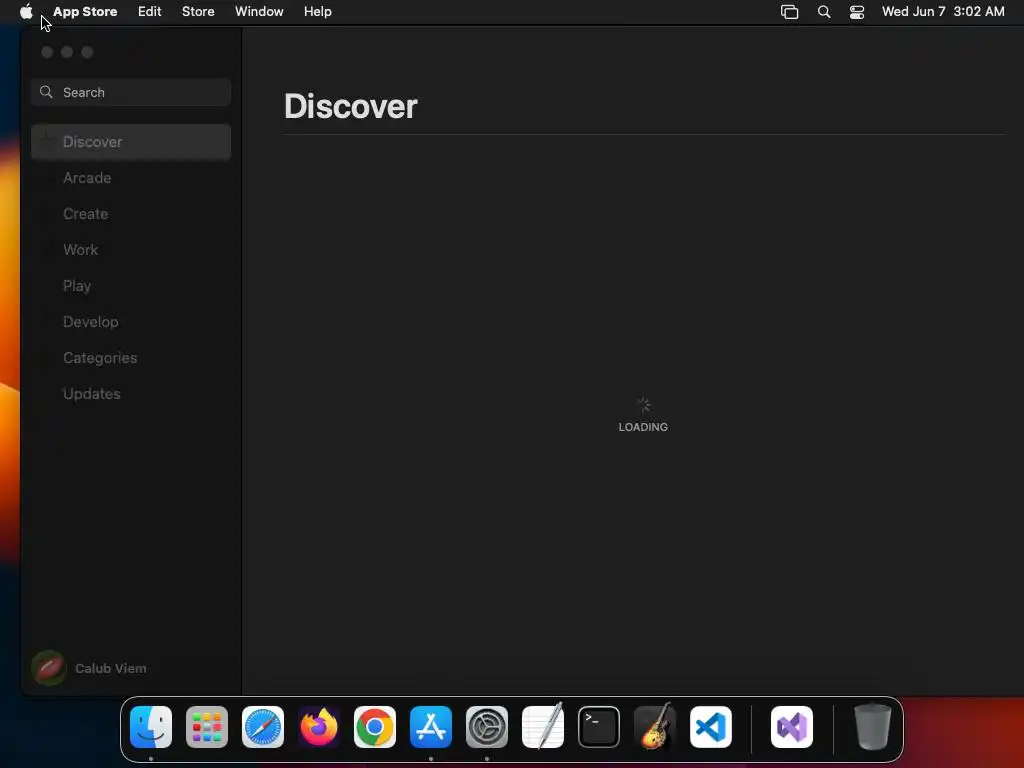Launch Visual Studio Code from the Dock
Viewport: 1024px width, 768px height.
point(711,727)
